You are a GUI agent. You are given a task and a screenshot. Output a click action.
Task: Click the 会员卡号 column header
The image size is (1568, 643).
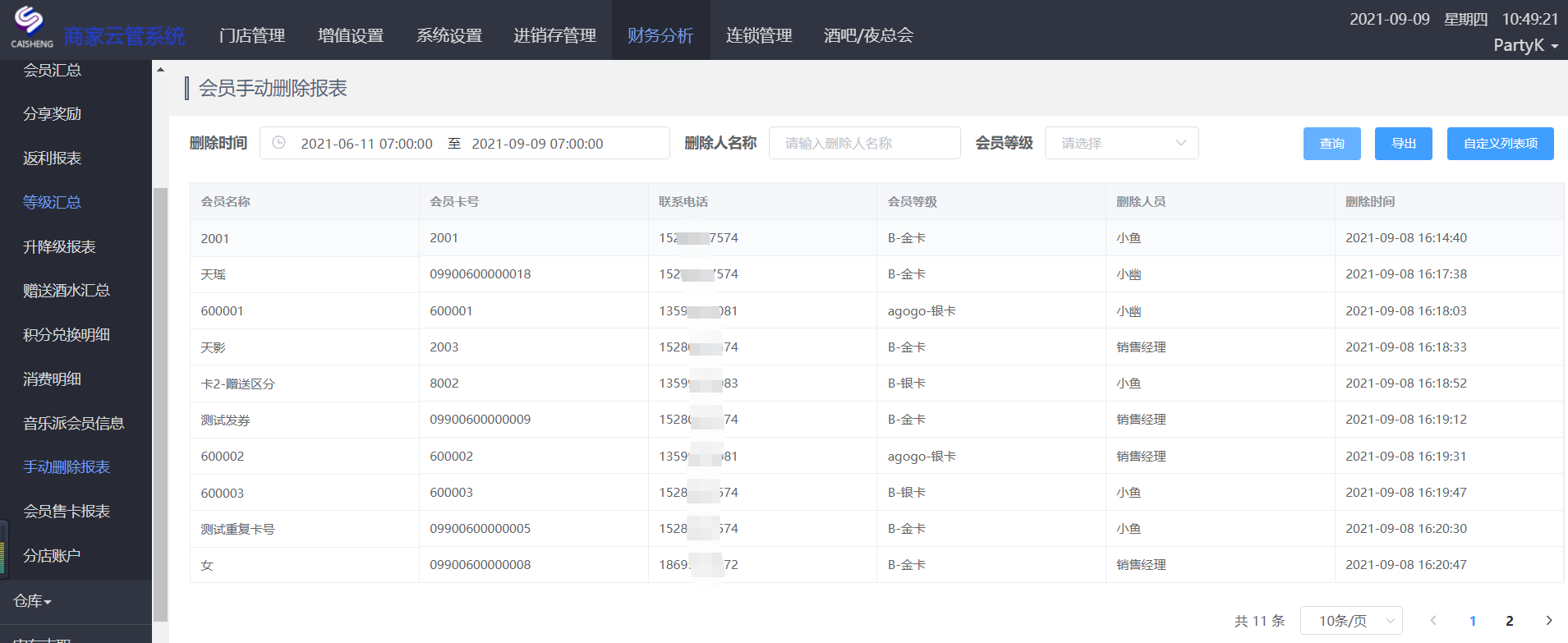click(x=454, y=201)
